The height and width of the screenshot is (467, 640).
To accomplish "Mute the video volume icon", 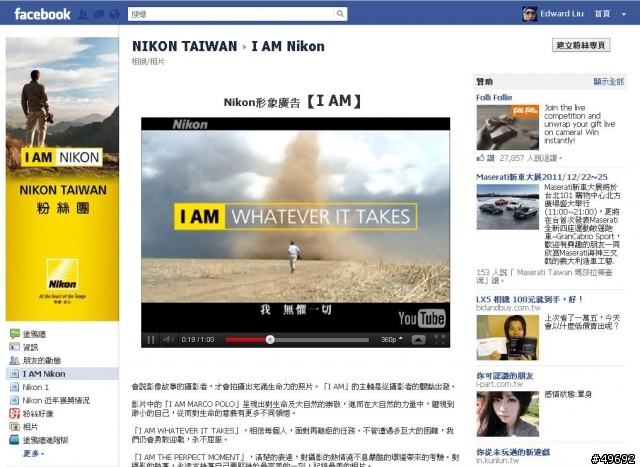I will point(168,340).
